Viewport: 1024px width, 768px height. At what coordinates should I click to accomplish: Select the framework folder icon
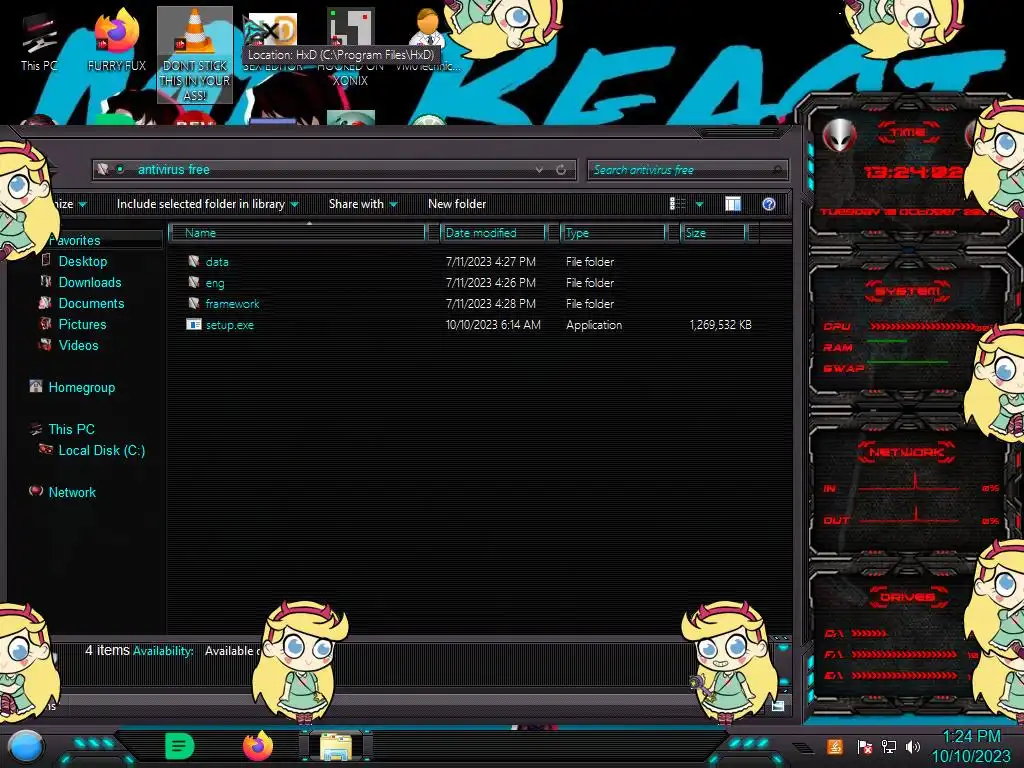tap(193, 303)
